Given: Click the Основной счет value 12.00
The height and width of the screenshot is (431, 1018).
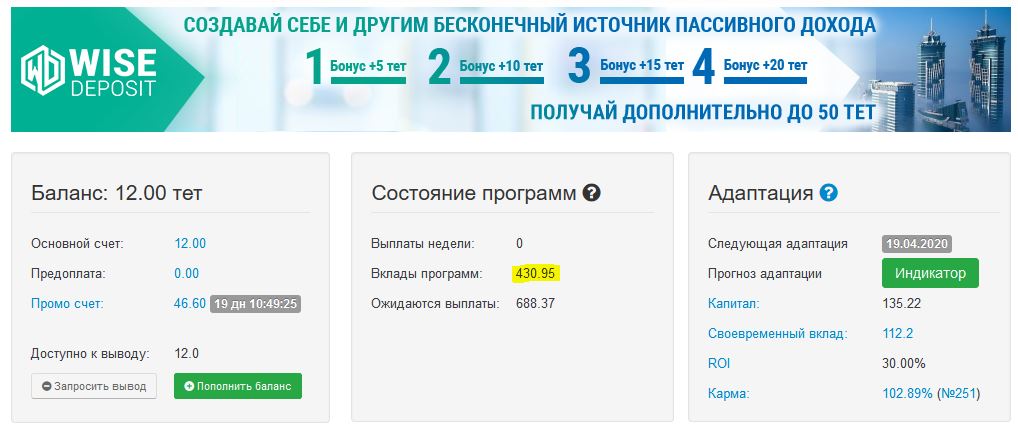Looking at the screenshot, I should tap(190, 243).
